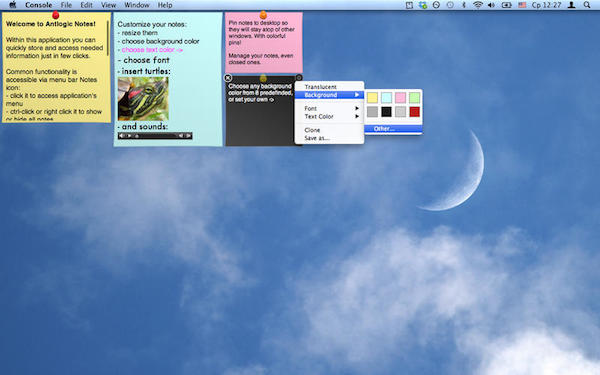Click the turtle image in cyan note
This screenshot has height=375, width=600.
143,99
